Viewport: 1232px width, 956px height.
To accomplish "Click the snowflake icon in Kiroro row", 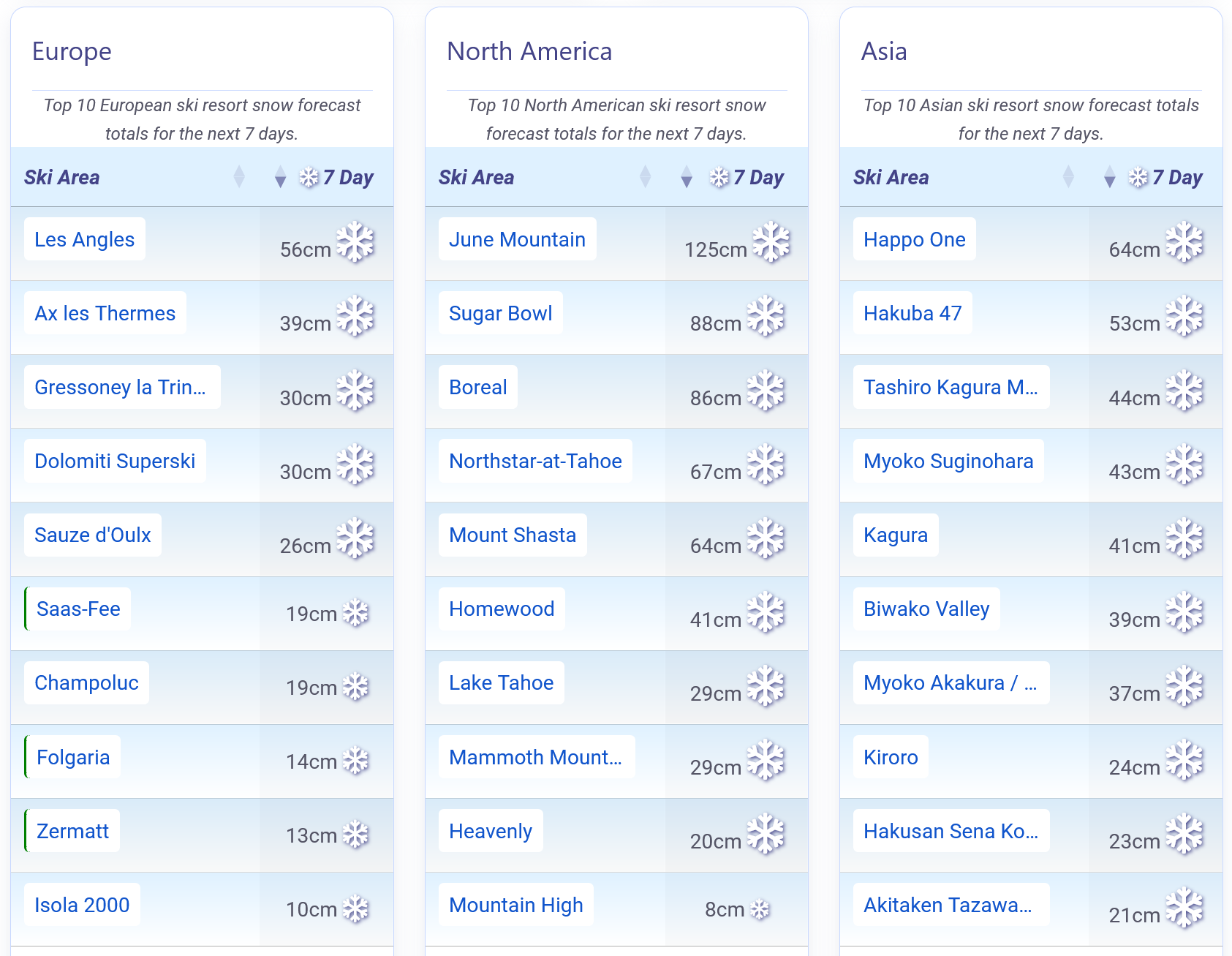I will (1184, 761).
